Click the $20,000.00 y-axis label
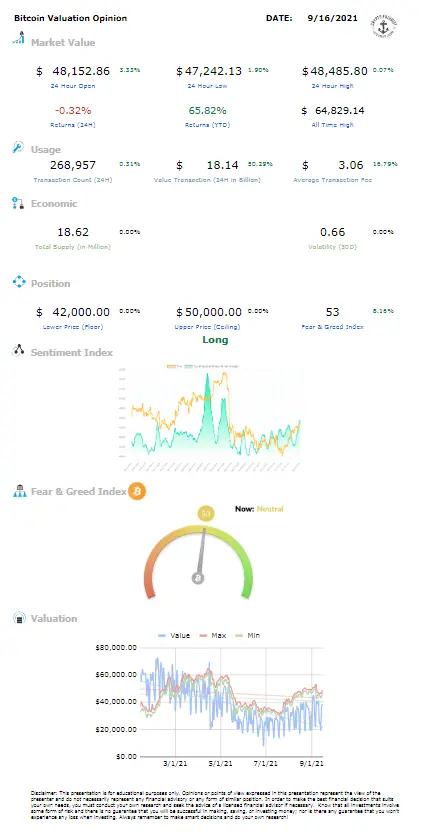This screenshot has width=429, height=831. click(117, 729)
